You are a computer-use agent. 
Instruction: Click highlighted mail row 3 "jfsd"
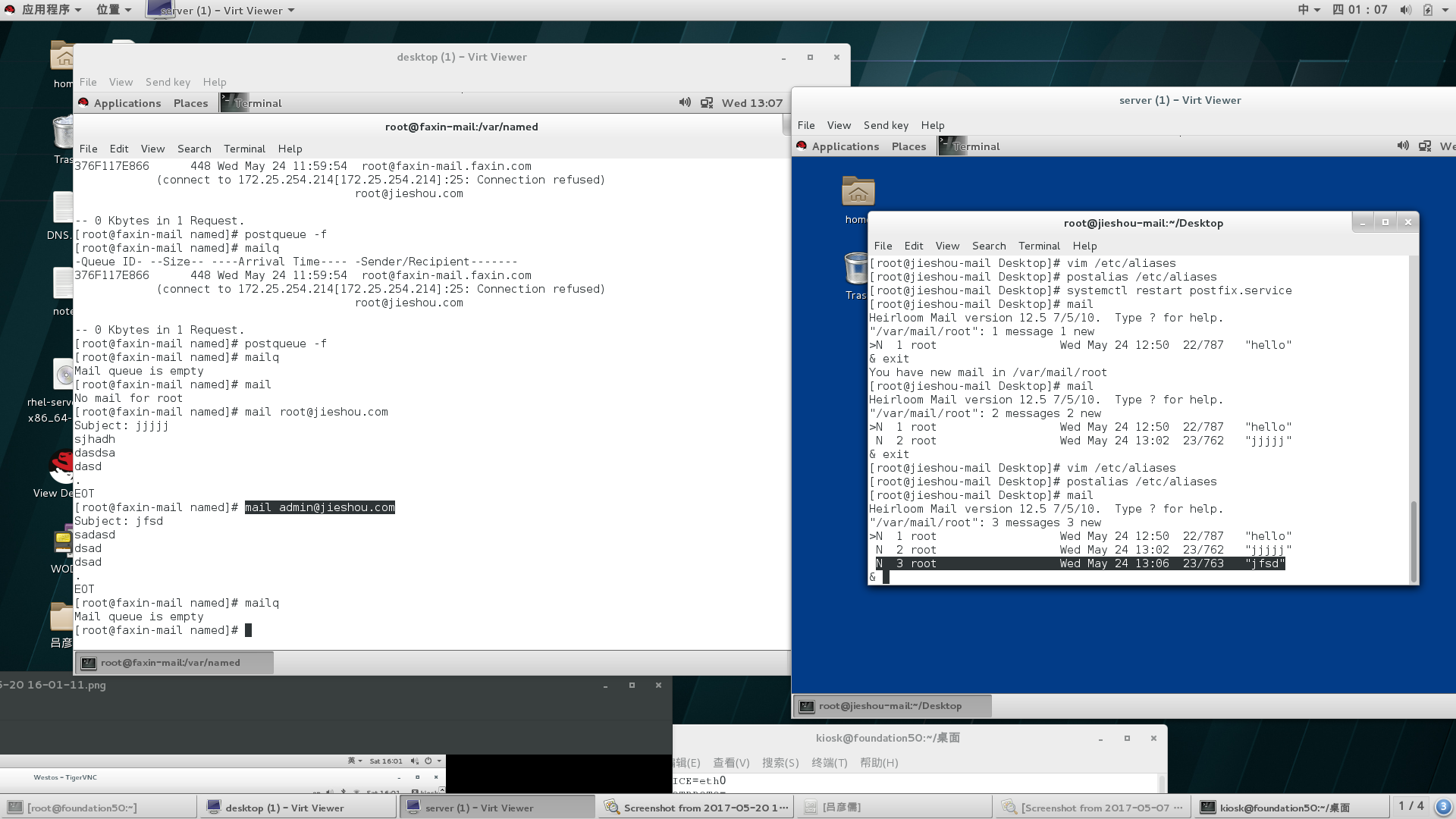[x=1080, y=563]
